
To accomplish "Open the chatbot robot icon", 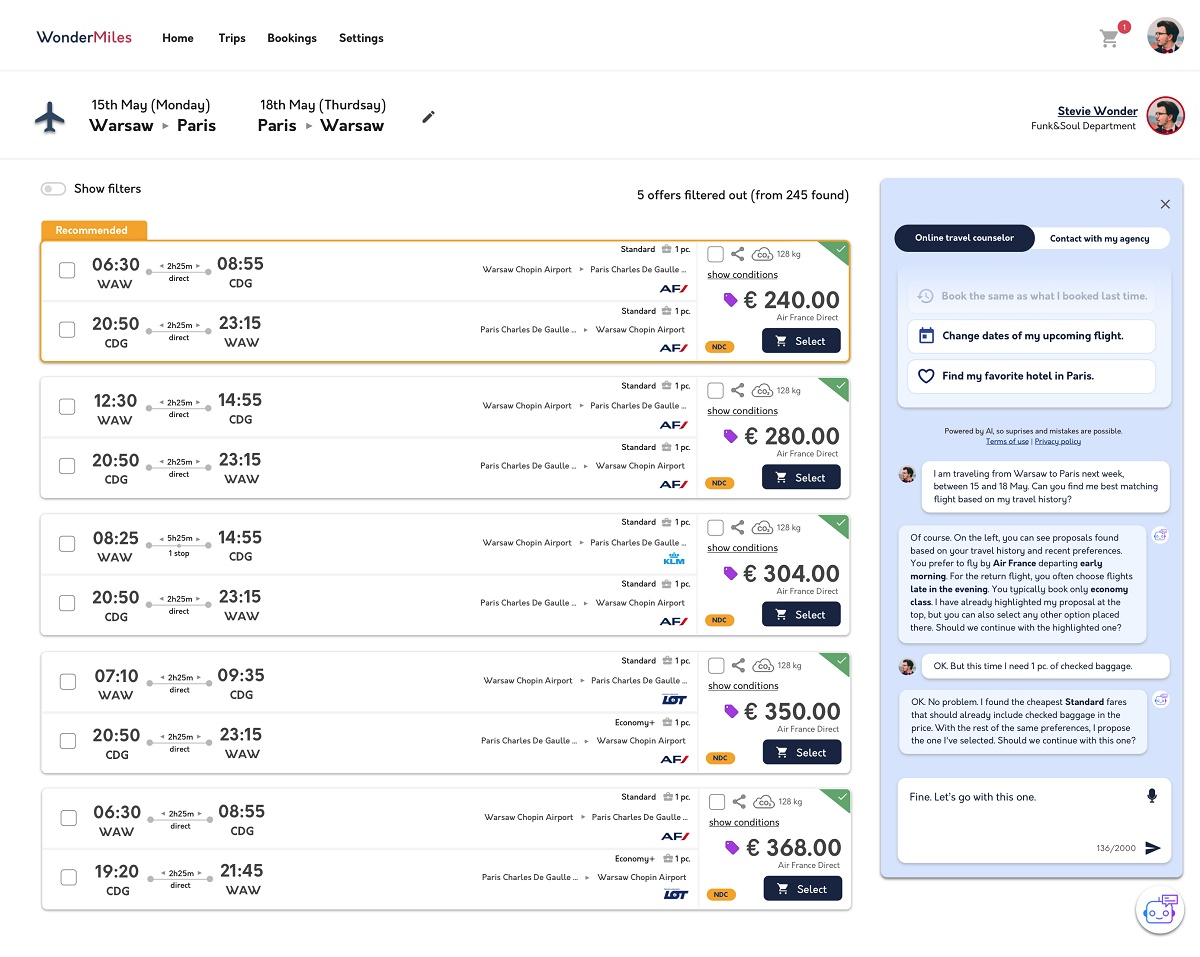I will tap(1160, 910).
